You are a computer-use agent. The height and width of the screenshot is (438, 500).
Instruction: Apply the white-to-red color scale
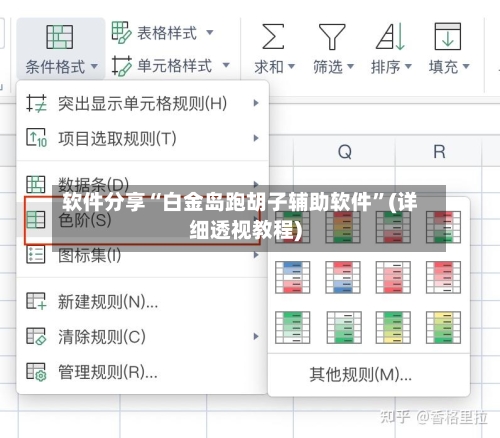[393, 277]
